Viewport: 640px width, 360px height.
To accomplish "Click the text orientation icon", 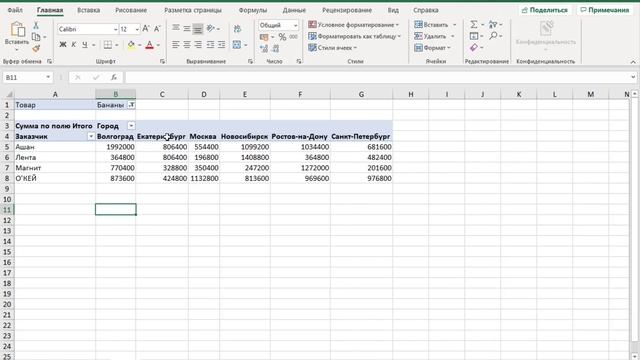I will click(211, 28).
